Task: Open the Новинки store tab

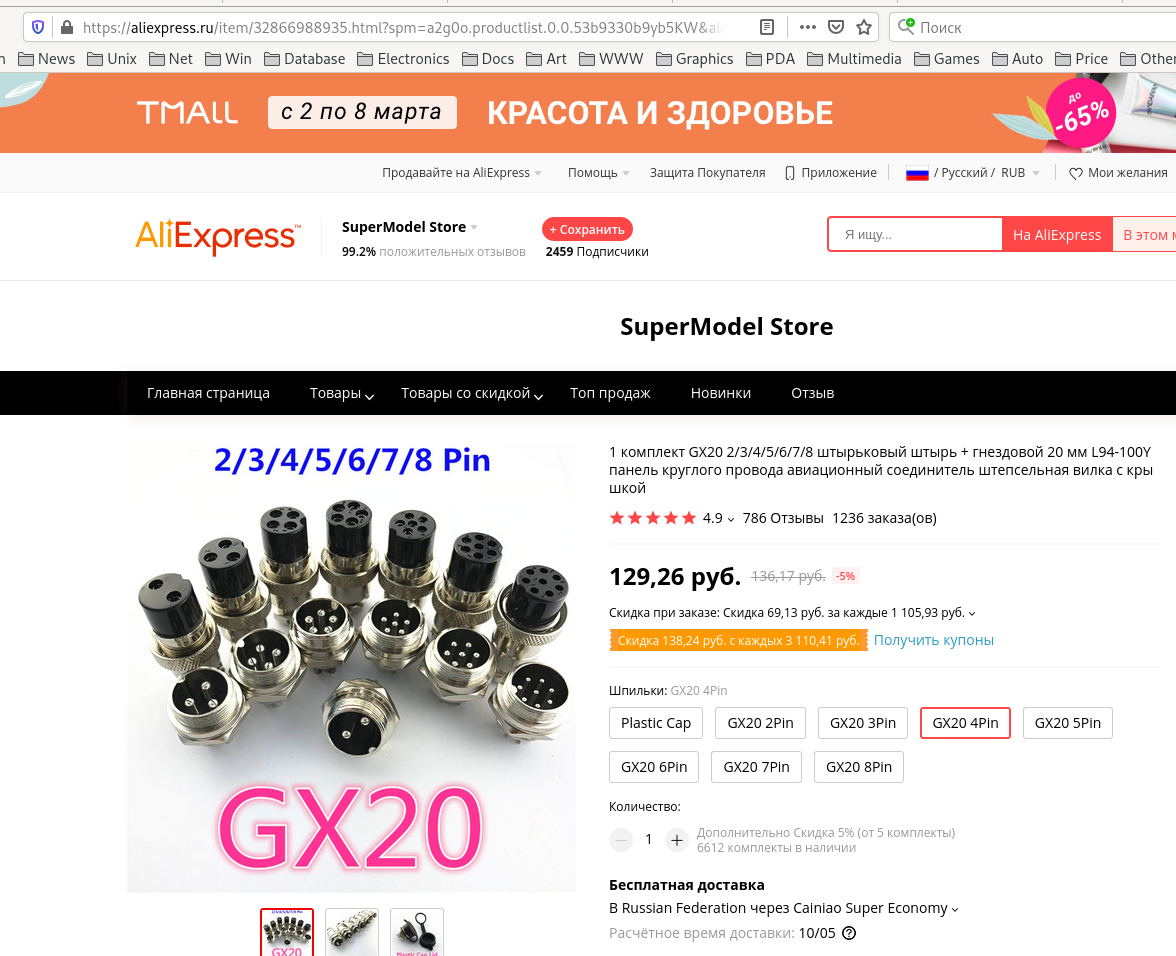Action: coord(720,394)
